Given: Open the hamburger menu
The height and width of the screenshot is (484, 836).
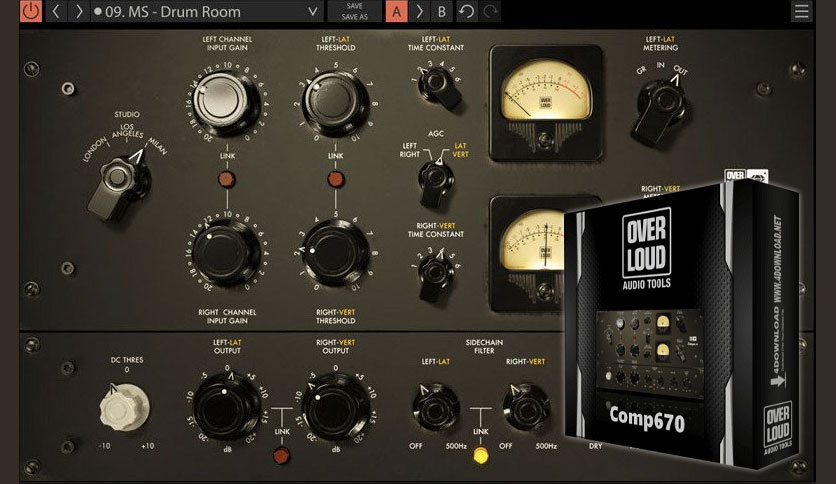Looking at the screenshot, I should pyautogui.click(x=801, y=11).
